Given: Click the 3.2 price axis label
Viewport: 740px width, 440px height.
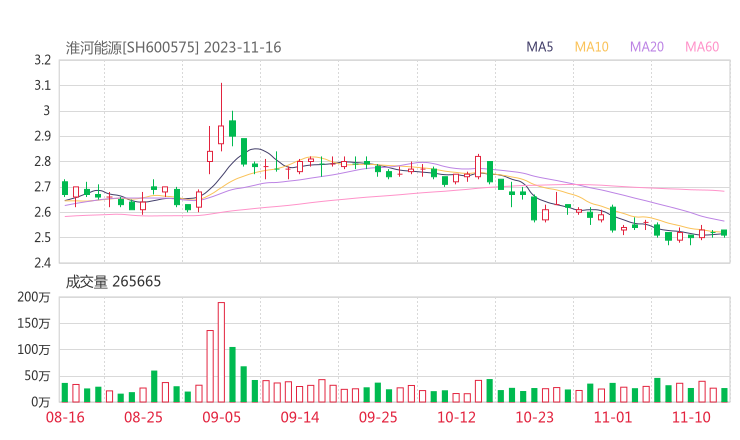Looking at the screenshot, I should [x=42, y=60].
